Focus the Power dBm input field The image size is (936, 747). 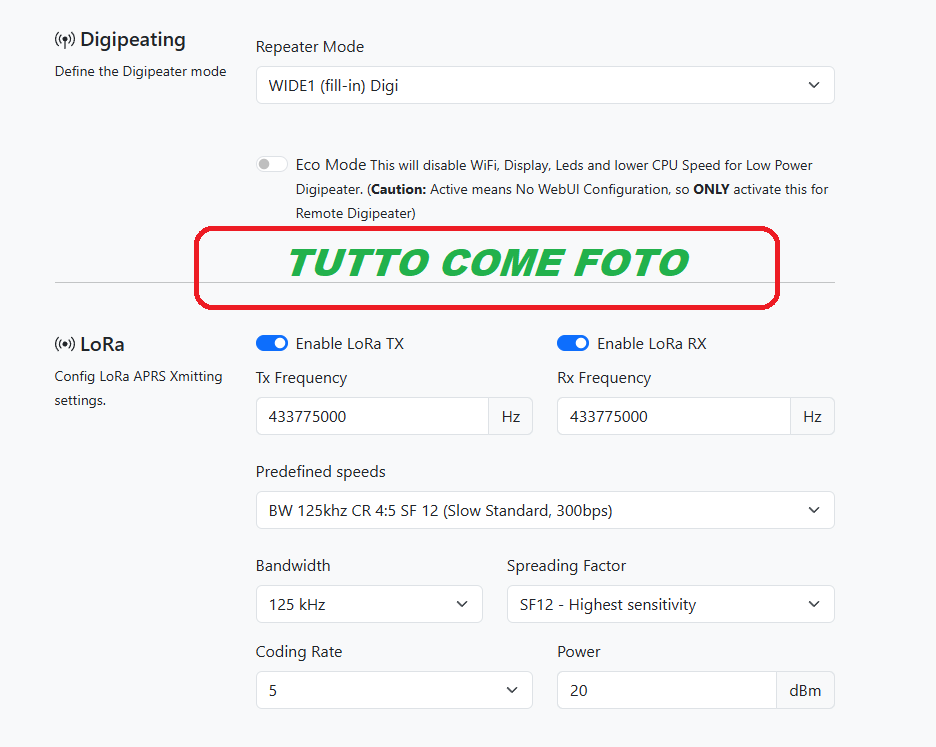pyautogui.click(x=666, y=691)
